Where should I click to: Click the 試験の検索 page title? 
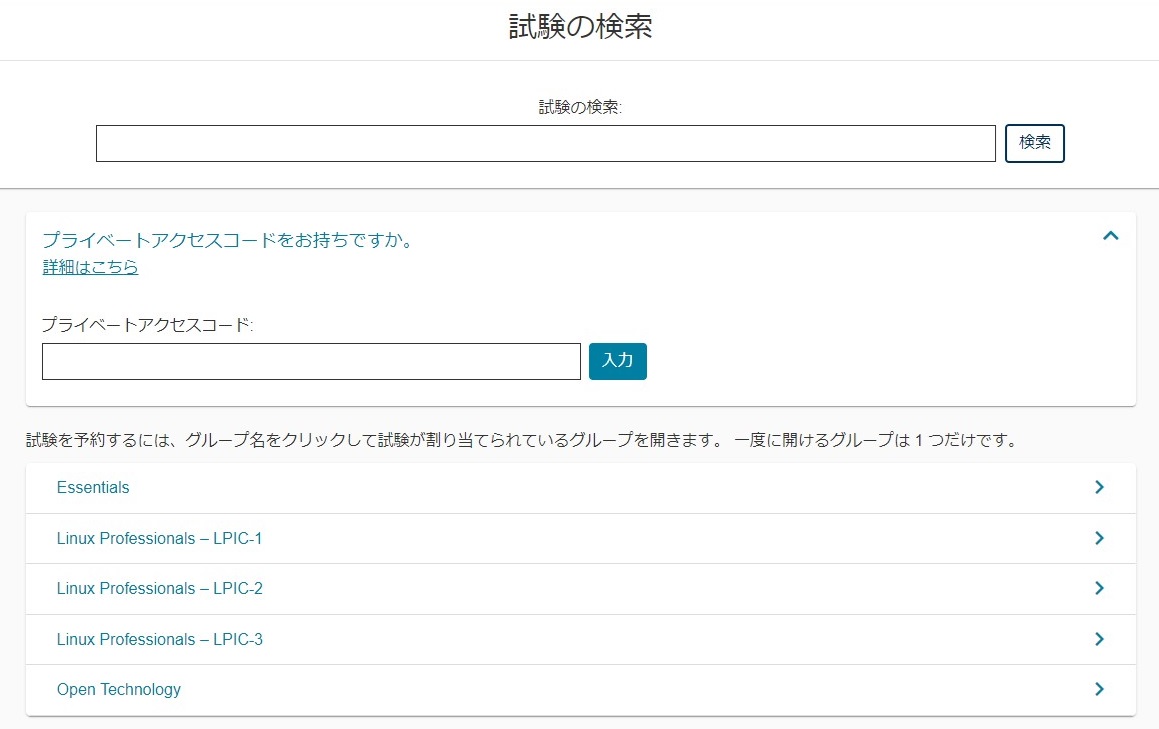click(579, 28)
